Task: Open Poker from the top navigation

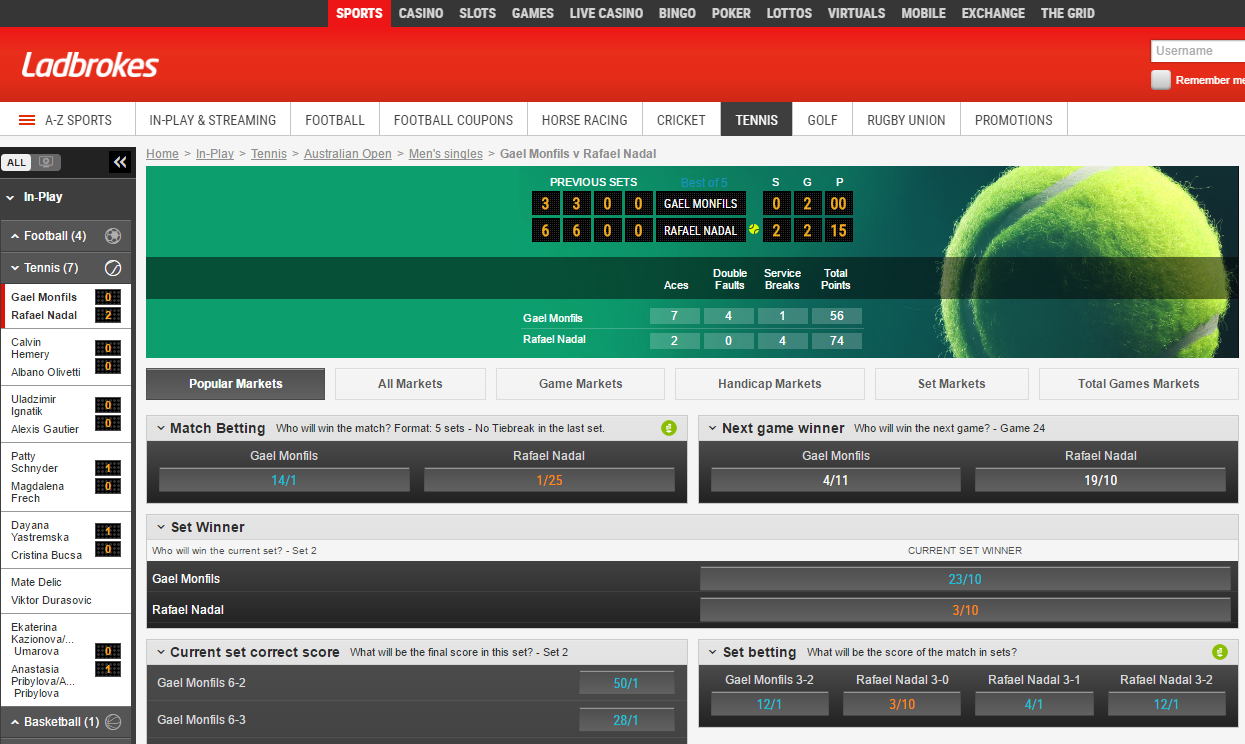Action: [x=731, y=13]
